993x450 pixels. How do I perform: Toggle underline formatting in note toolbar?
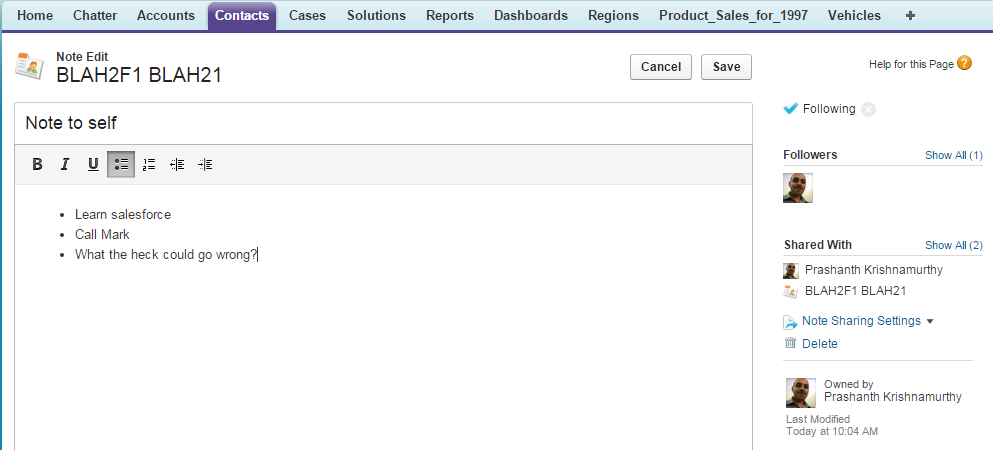tap(93, 165)
